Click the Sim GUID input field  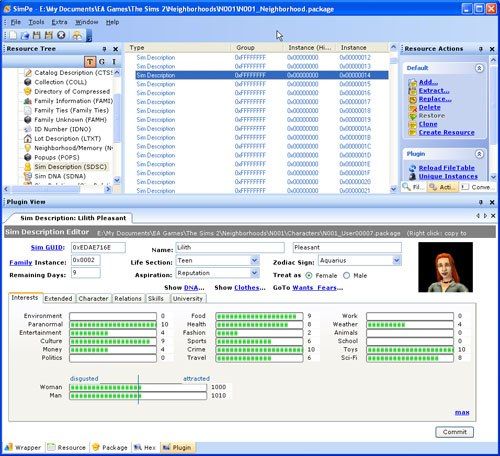[x=98, y=248]
